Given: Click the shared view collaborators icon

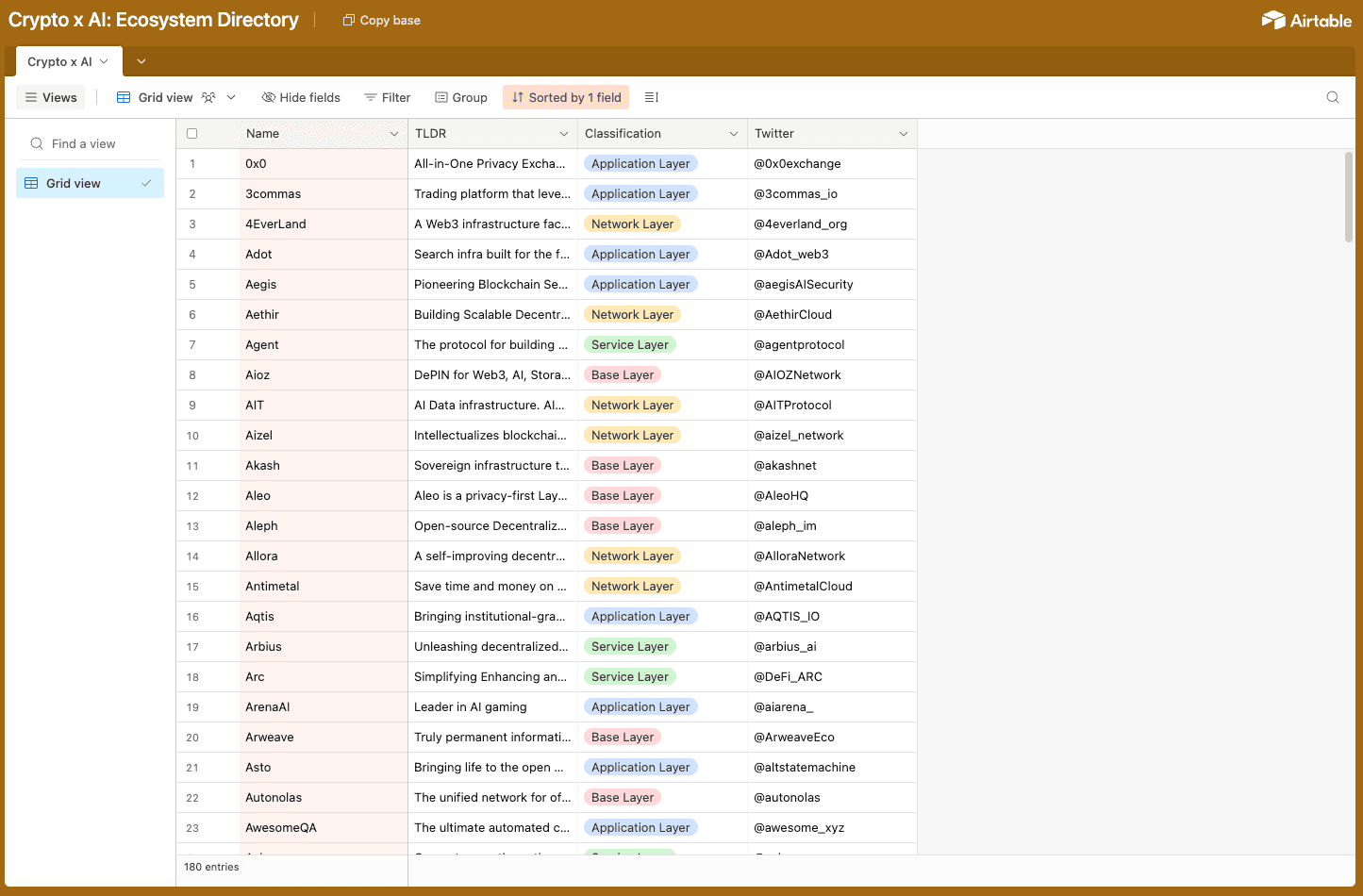Looking at the screenshot, I should click(x=208, y=97).
